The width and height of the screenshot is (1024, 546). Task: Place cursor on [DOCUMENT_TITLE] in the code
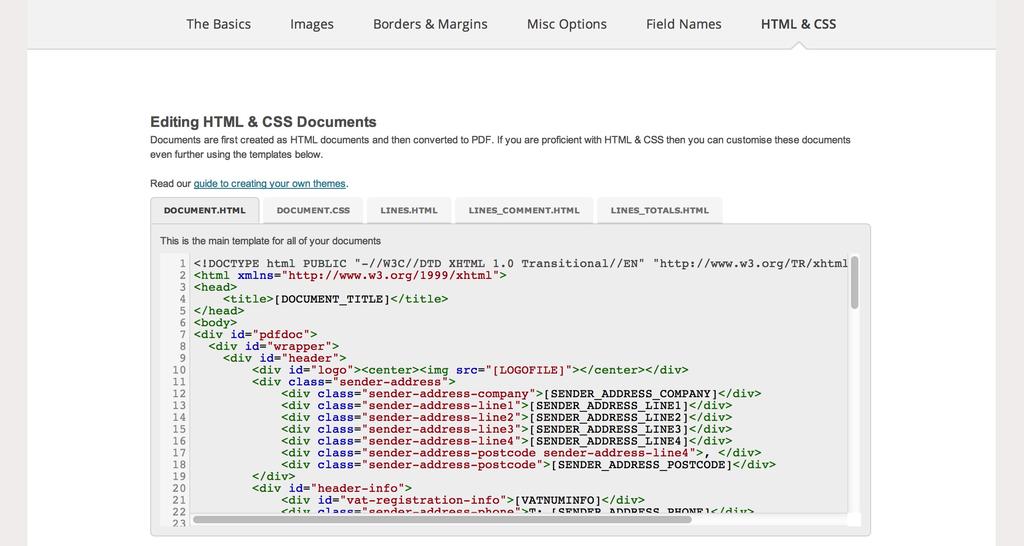332,299
